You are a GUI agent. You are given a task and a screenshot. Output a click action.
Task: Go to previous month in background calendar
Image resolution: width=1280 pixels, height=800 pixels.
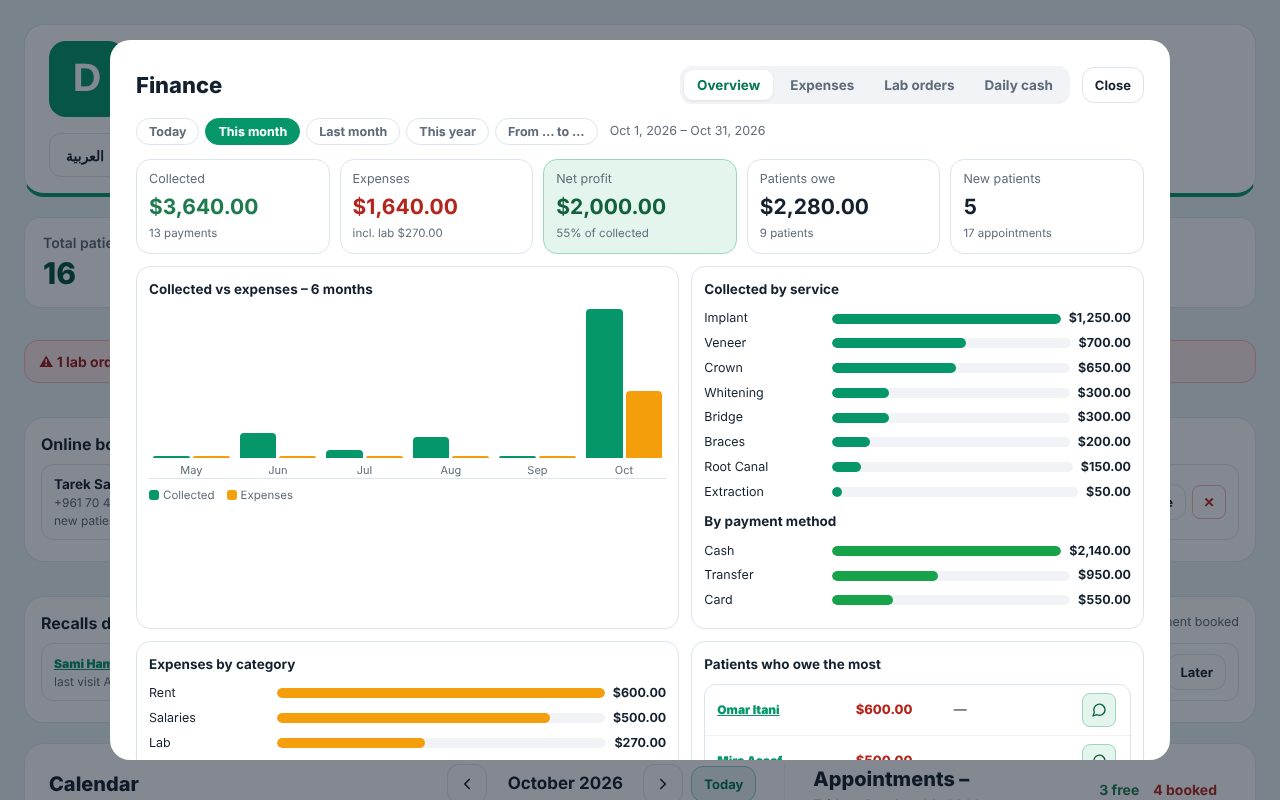pos(467,783)
